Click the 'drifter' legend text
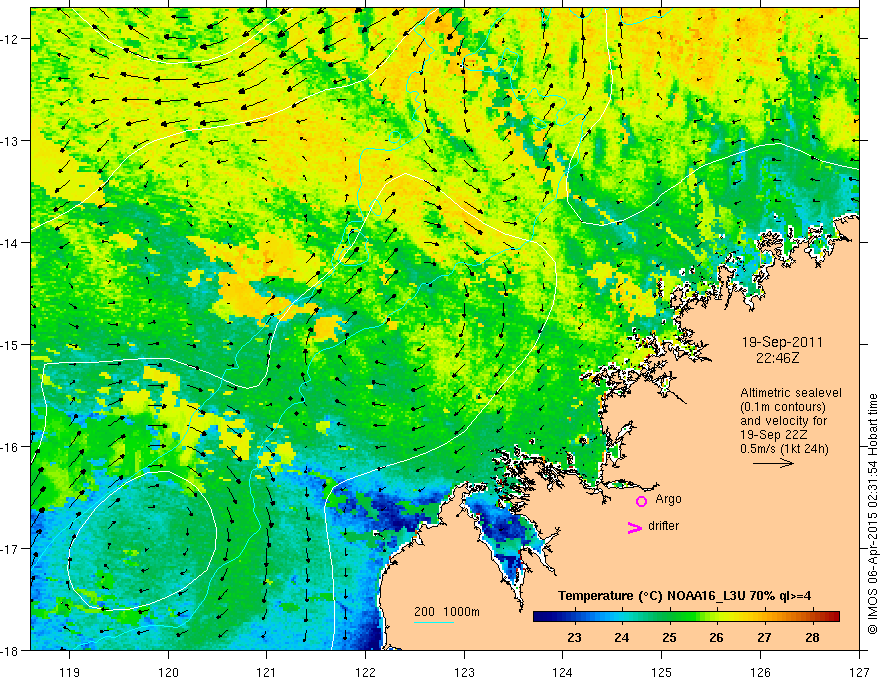The image size is (880, 680). click(663, 526)
